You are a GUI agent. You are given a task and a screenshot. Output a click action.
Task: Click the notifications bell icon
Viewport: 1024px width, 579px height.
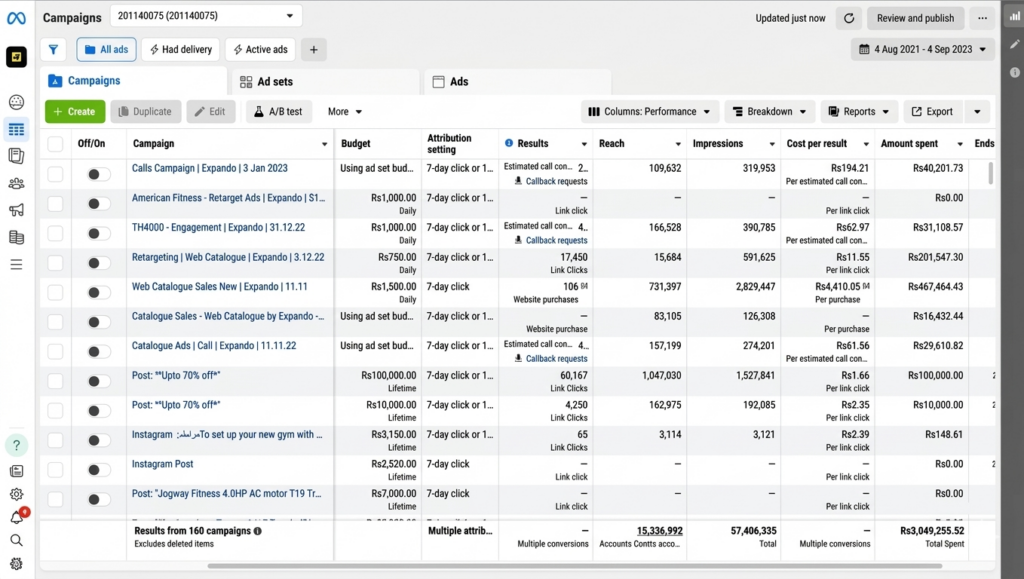[16, 517]
